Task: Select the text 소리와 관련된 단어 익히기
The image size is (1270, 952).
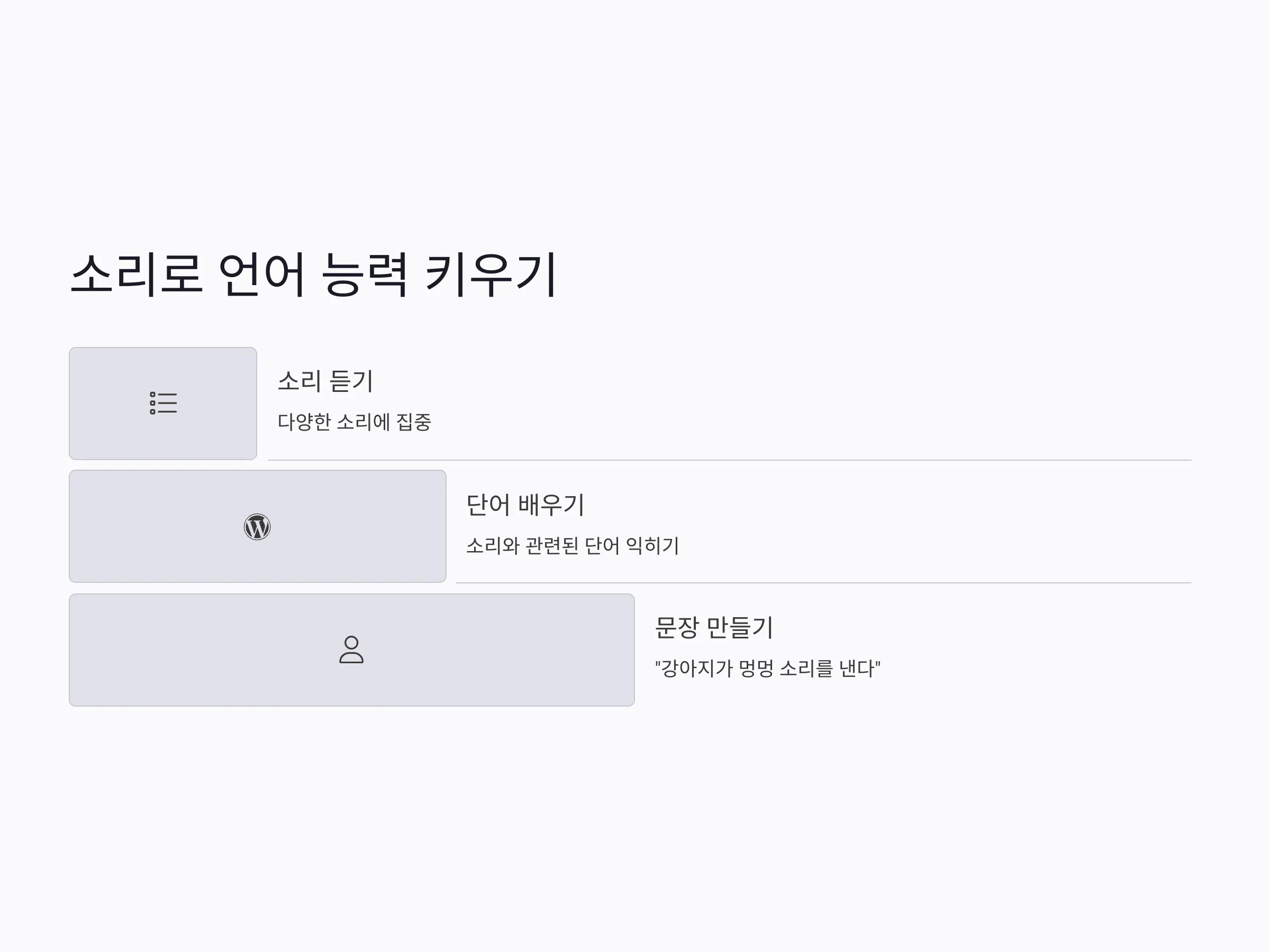Action: (x=573, y=545)
